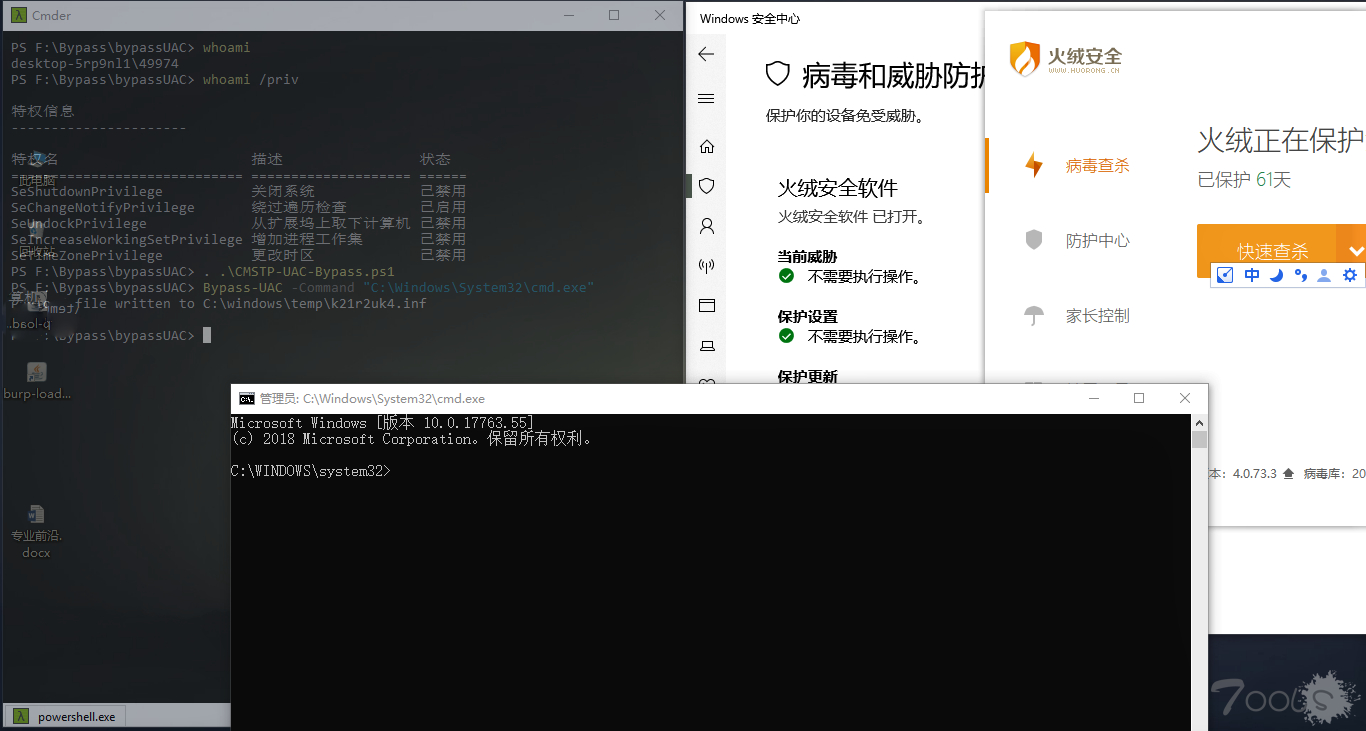Click the green check beside 当前威胁
Image resolution: width=1366 pixels, height=731 pixels.
787,276
